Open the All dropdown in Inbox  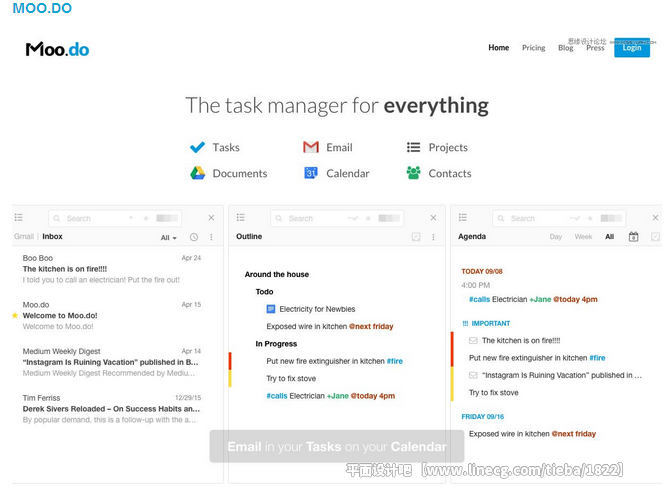(169, 238)
